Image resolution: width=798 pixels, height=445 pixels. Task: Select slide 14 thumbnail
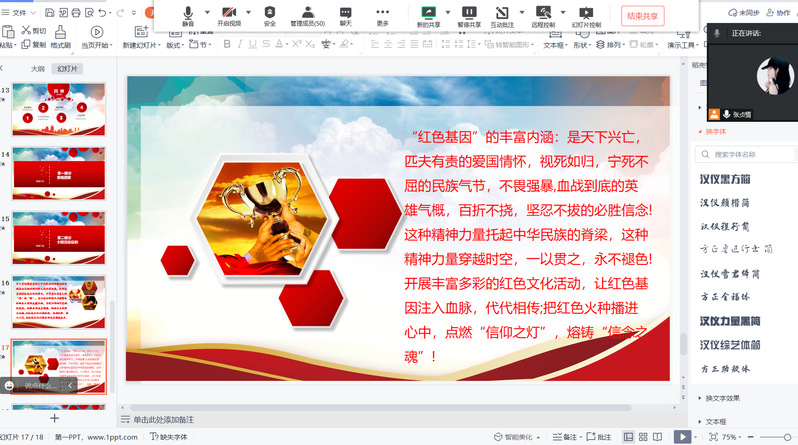click(59, 174)
